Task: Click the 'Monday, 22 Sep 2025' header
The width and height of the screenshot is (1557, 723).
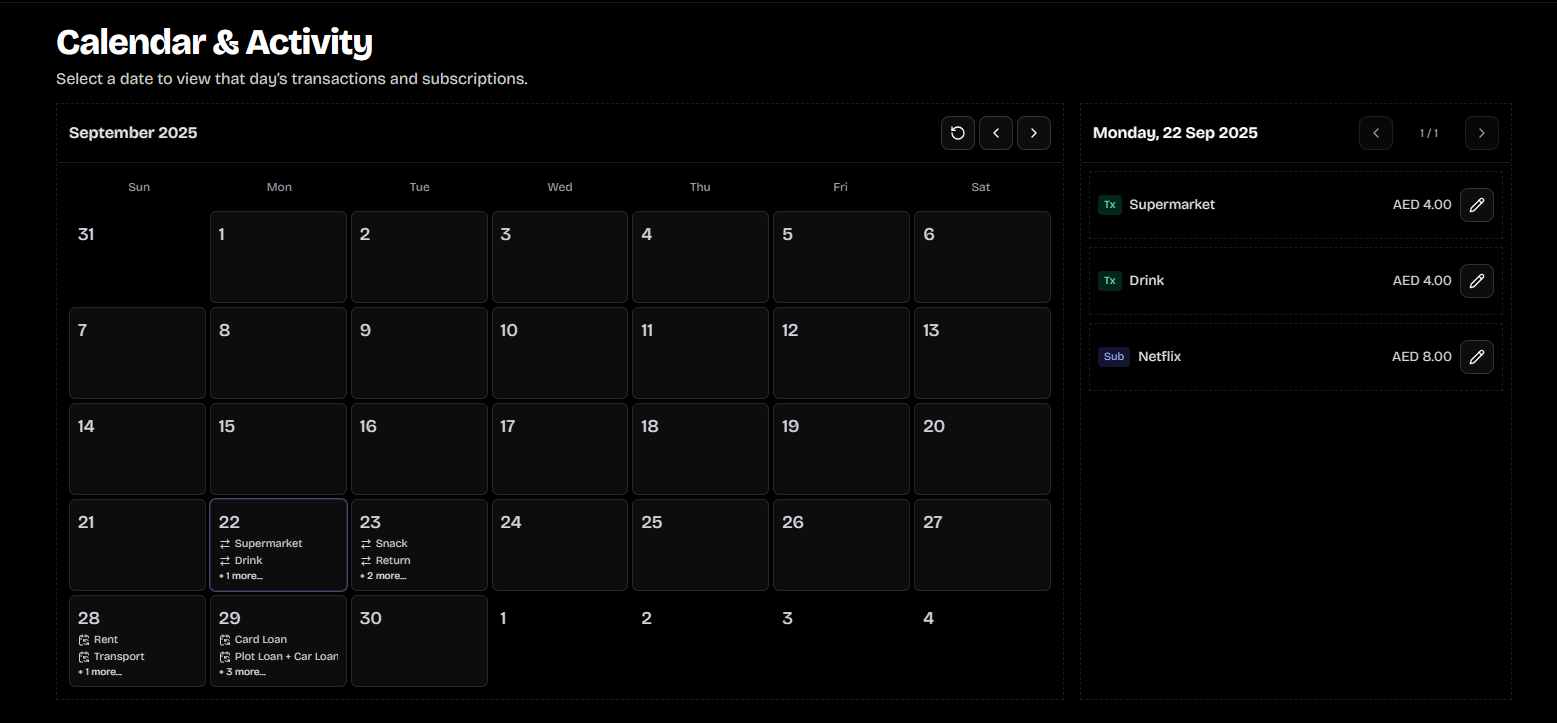Action: click(1175, 132)
